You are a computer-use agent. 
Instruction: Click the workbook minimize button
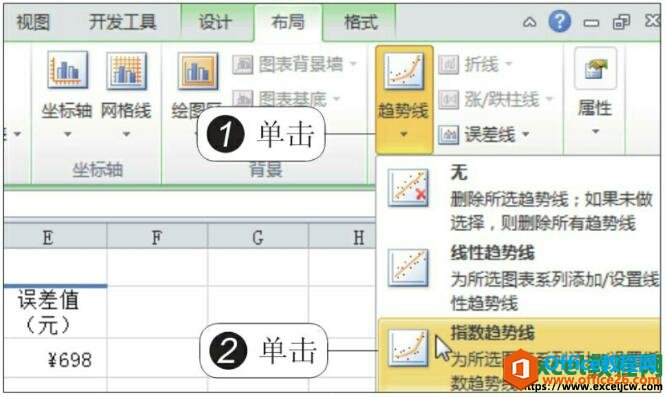591,23
